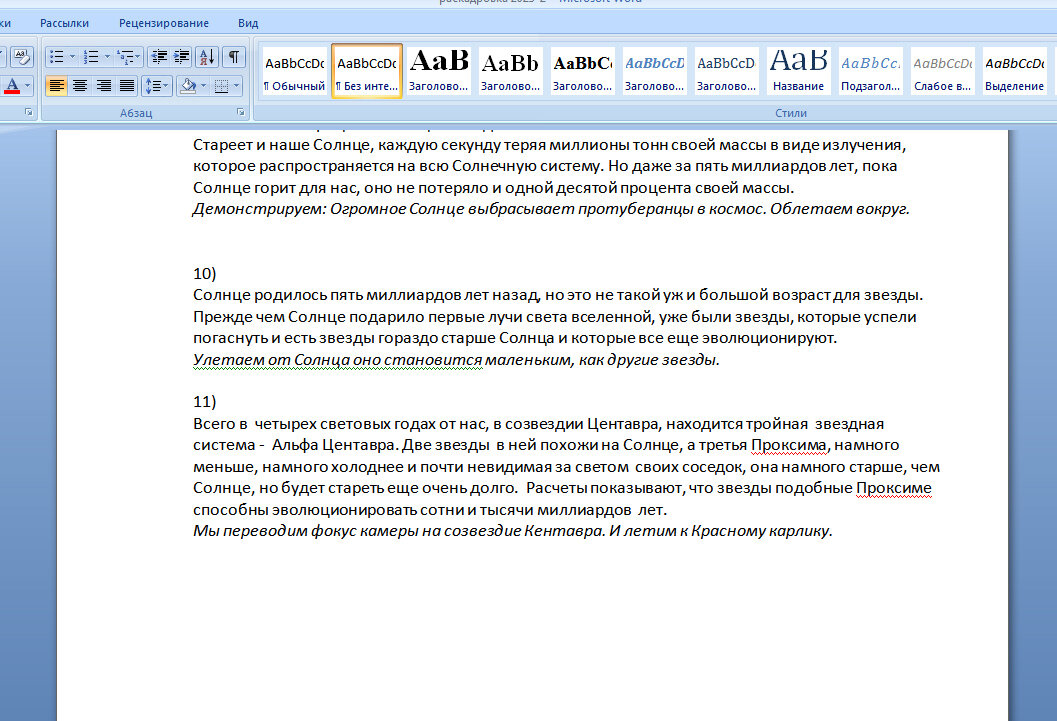
Task: Increase paragraph indent
Action: 181,57
